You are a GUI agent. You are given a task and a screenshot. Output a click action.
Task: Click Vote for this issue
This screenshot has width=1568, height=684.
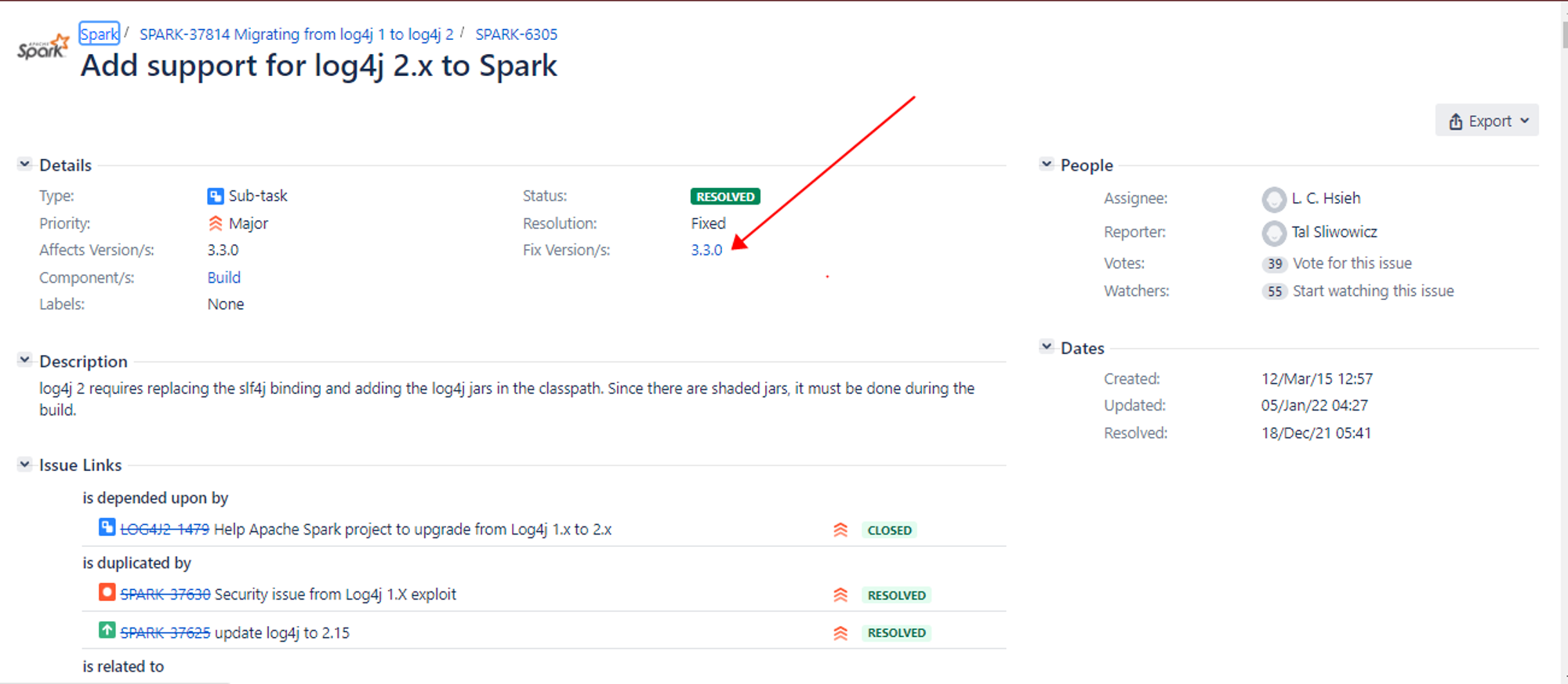[1352, 263]
